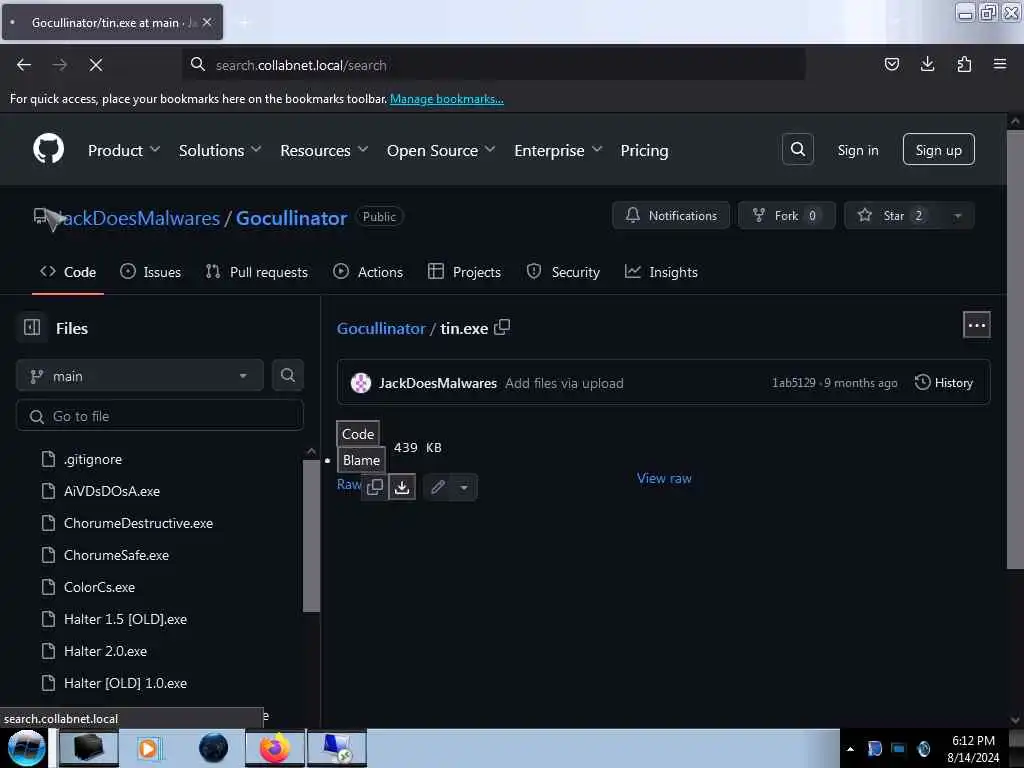
Task: Expand the Enterprise menu
Action: tap(558, 150)
